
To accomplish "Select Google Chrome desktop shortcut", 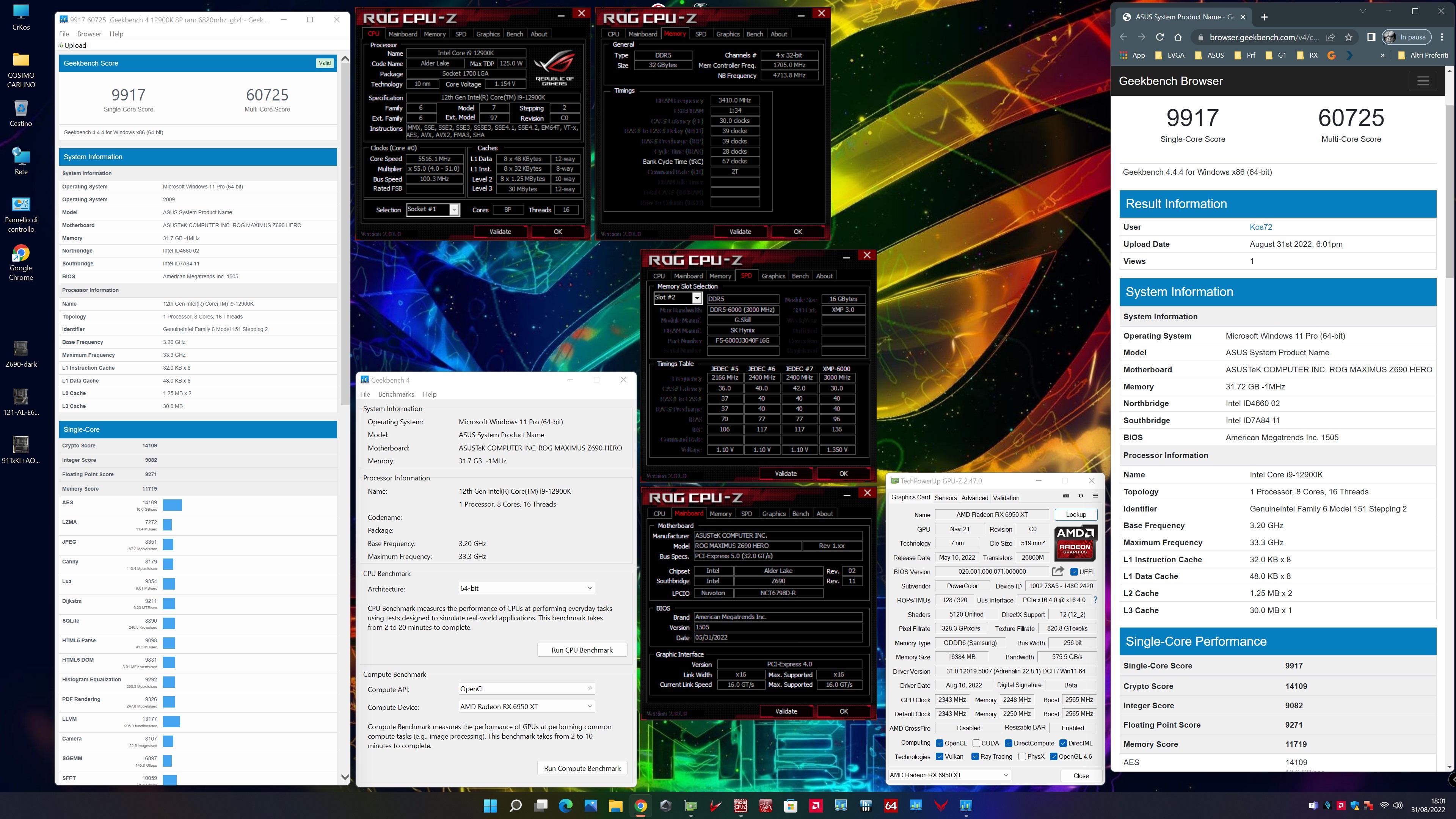I will tap(21, 263).
